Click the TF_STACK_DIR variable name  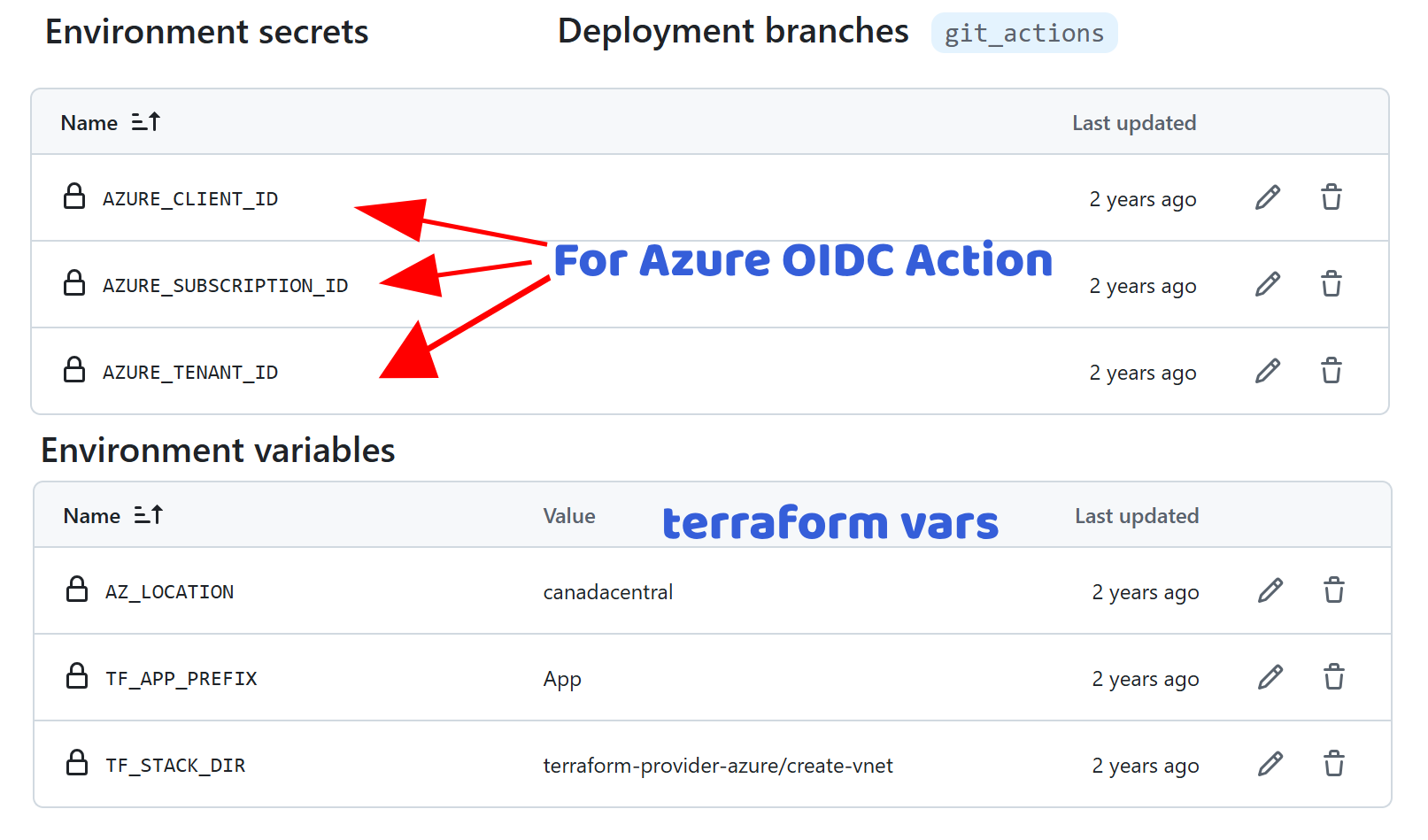tap(175, 766)
